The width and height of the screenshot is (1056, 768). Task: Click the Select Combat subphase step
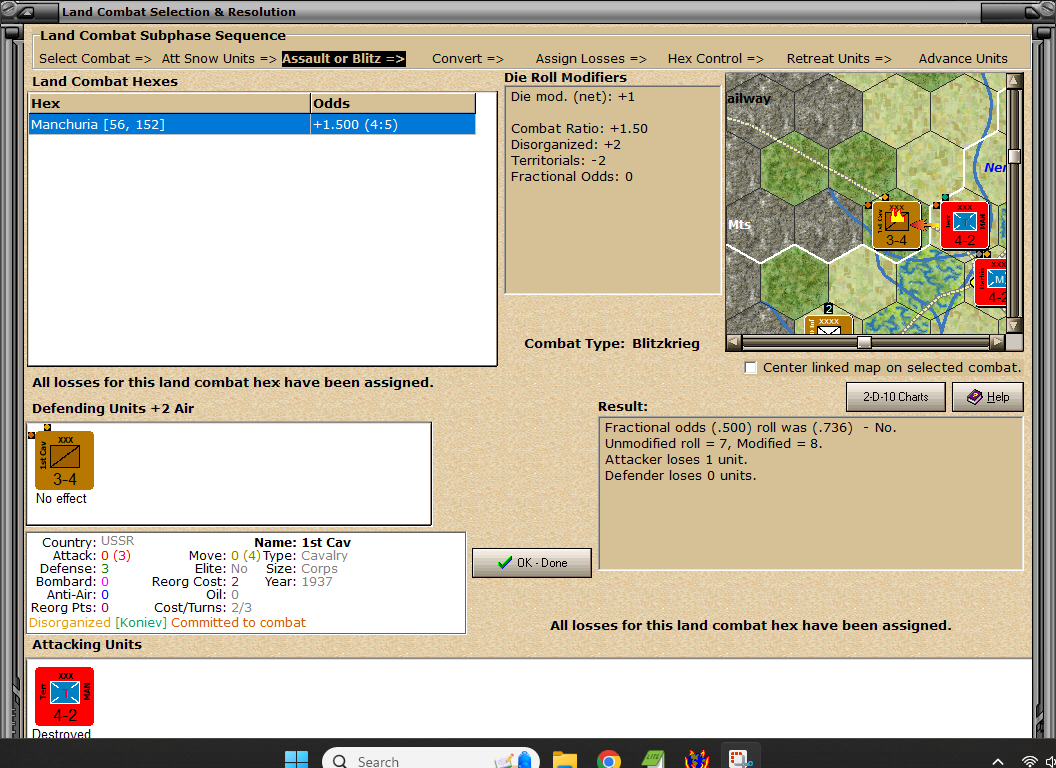tap(95, 59)
